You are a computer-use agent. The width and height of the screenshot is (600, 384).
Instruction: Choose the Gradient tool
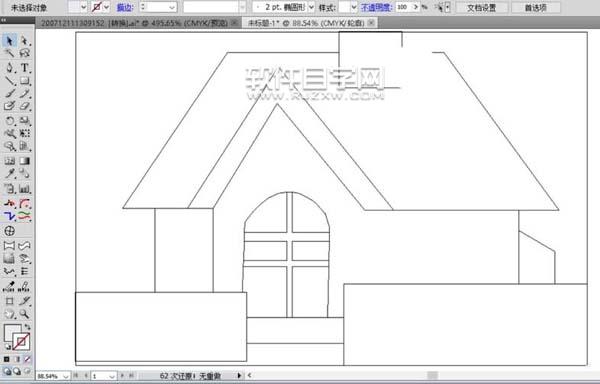[x=24, y=161]
